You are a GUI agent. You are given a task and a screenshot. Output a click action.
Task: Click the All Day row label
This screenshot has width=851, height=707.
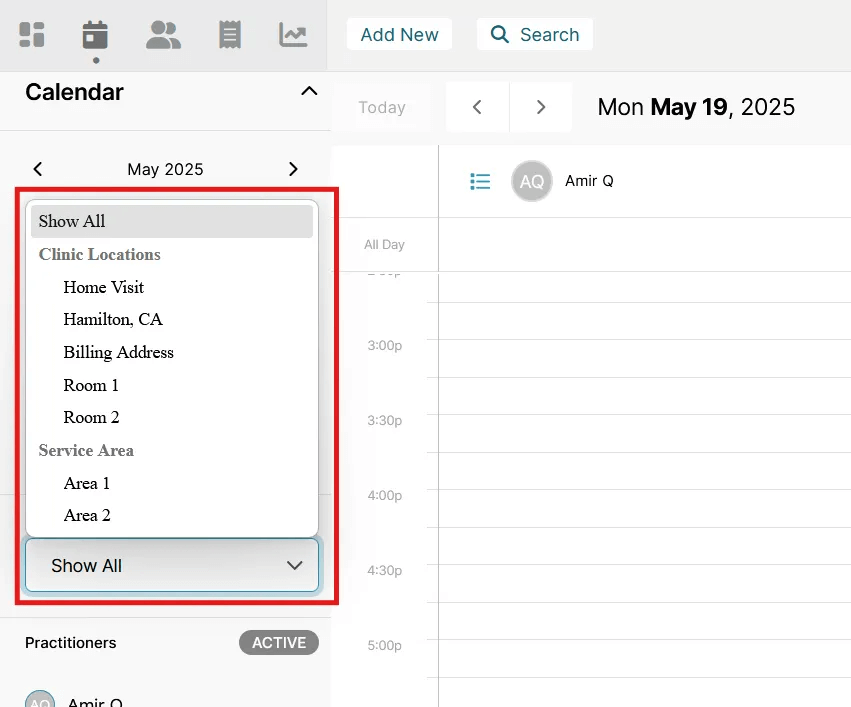coord(384,245)
